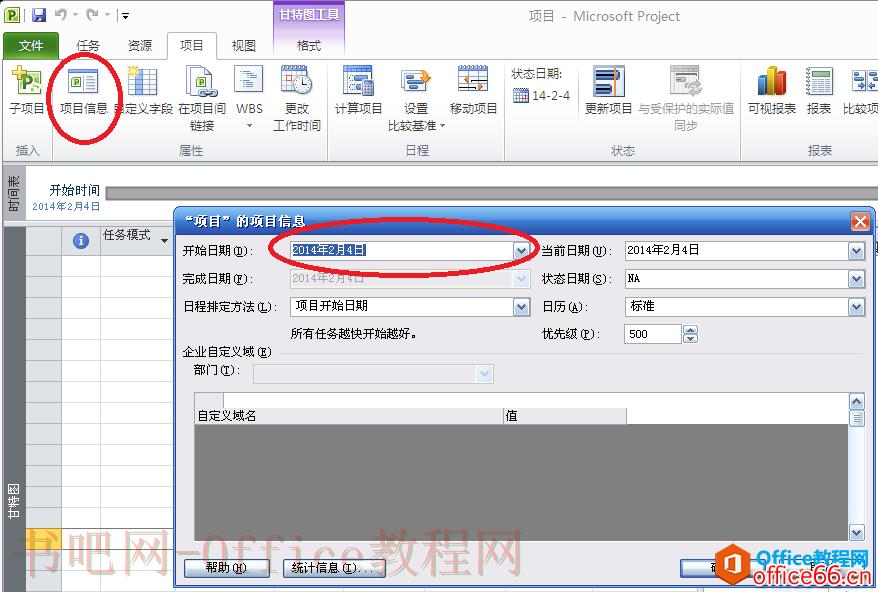This screenshot has height=592, width=878.
Task: Click Sync to Protected Actuals (与受保护的实际值同步) icon
Action: (686, 81)
